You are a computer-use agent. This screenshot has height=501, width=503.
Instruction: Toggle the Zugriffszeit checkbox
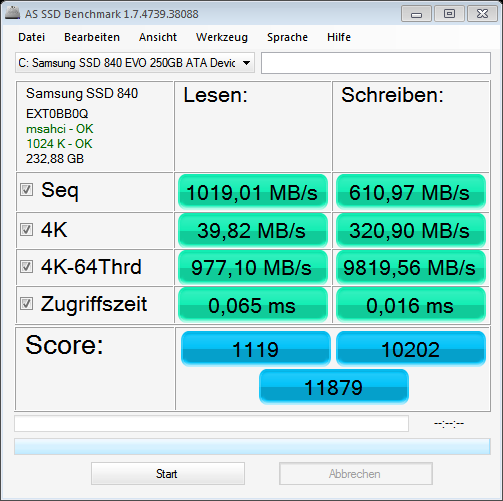pyautogui.click(x=26, y=303)
